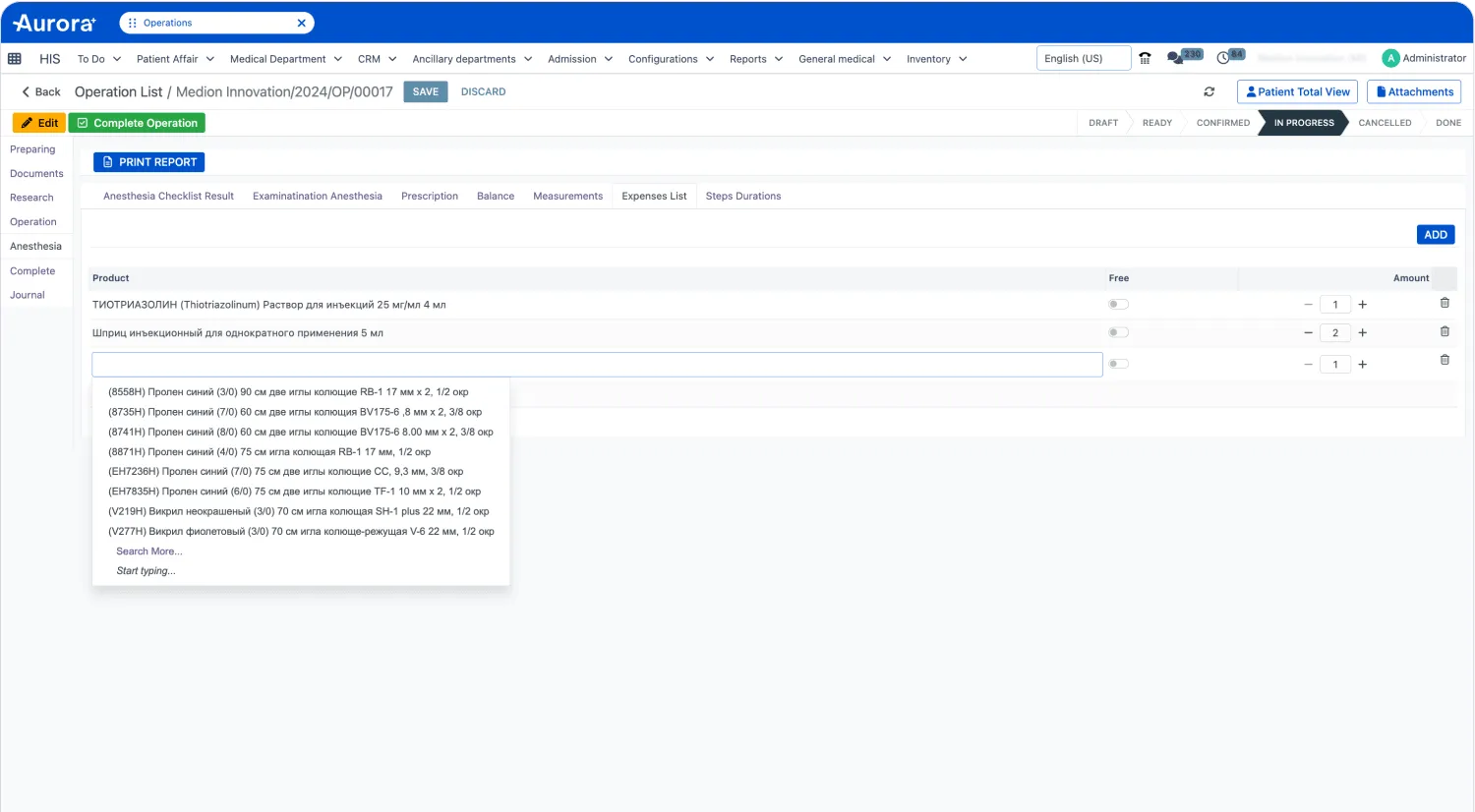Enable Free switch on the empty row
This screenshot has width=1475, height=812.
point(1118,364)
